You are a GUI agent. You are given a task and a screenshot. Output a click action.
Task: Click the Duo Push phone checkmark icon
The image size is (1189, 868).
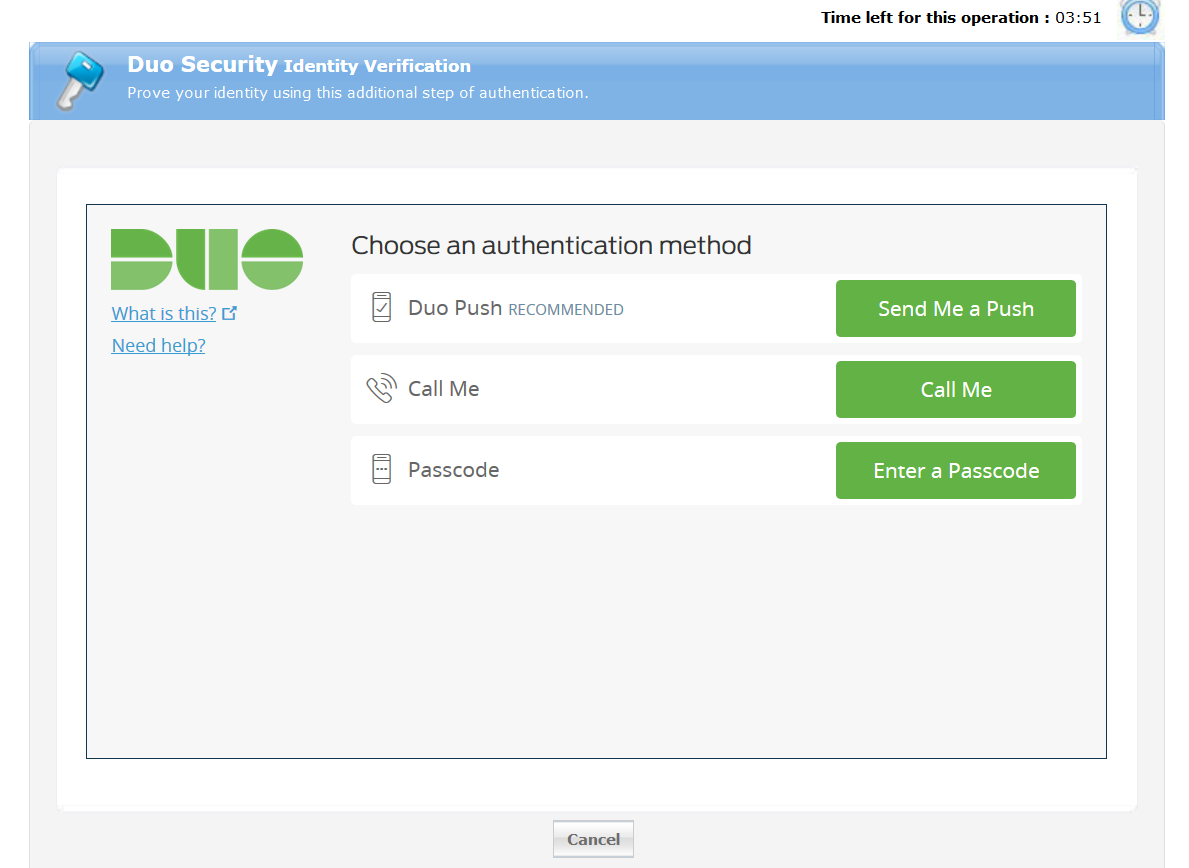point(381,308)
